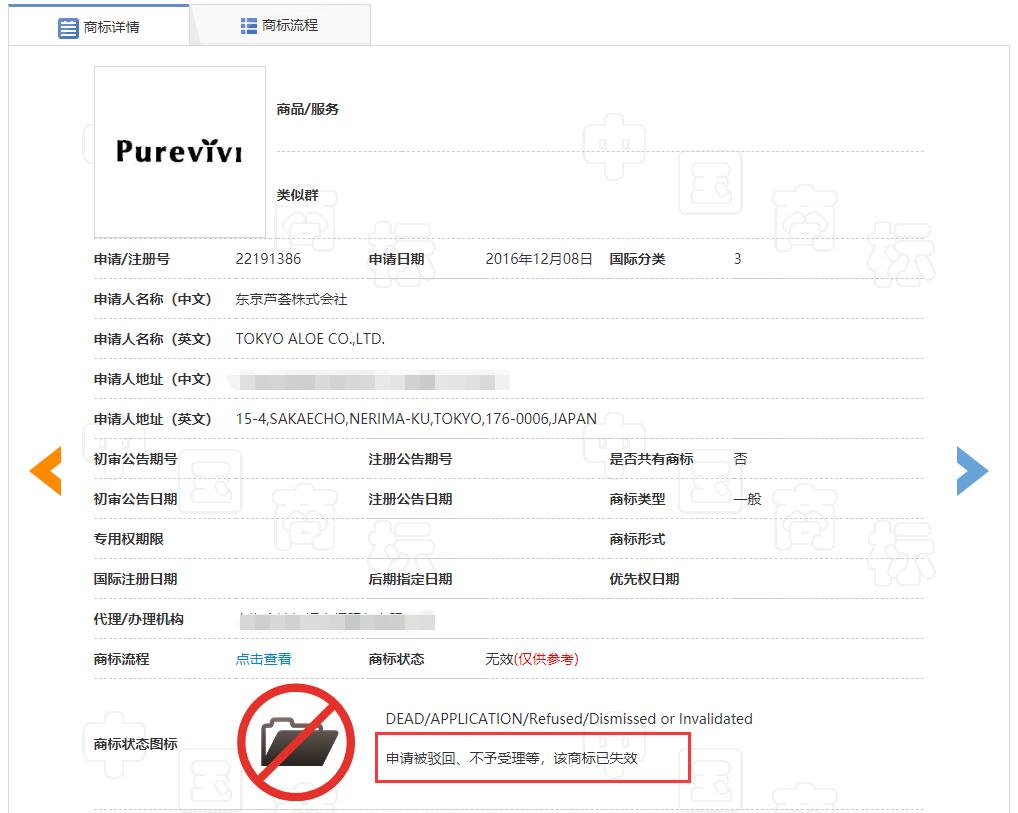Click the dead-application folder status icon
This screenshot has height=813, width=1018.
pos(296,742)
